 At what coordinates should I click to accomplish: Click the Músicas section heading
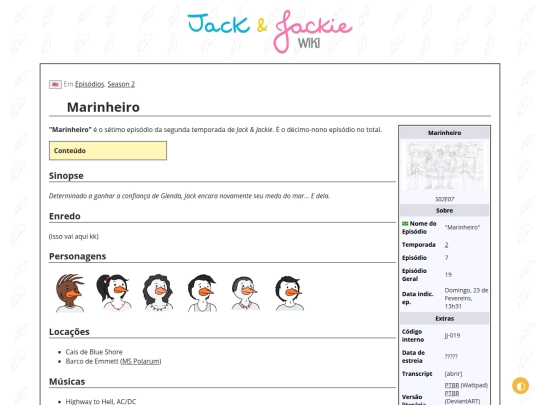pyautogui.click(x=67, y=382)
